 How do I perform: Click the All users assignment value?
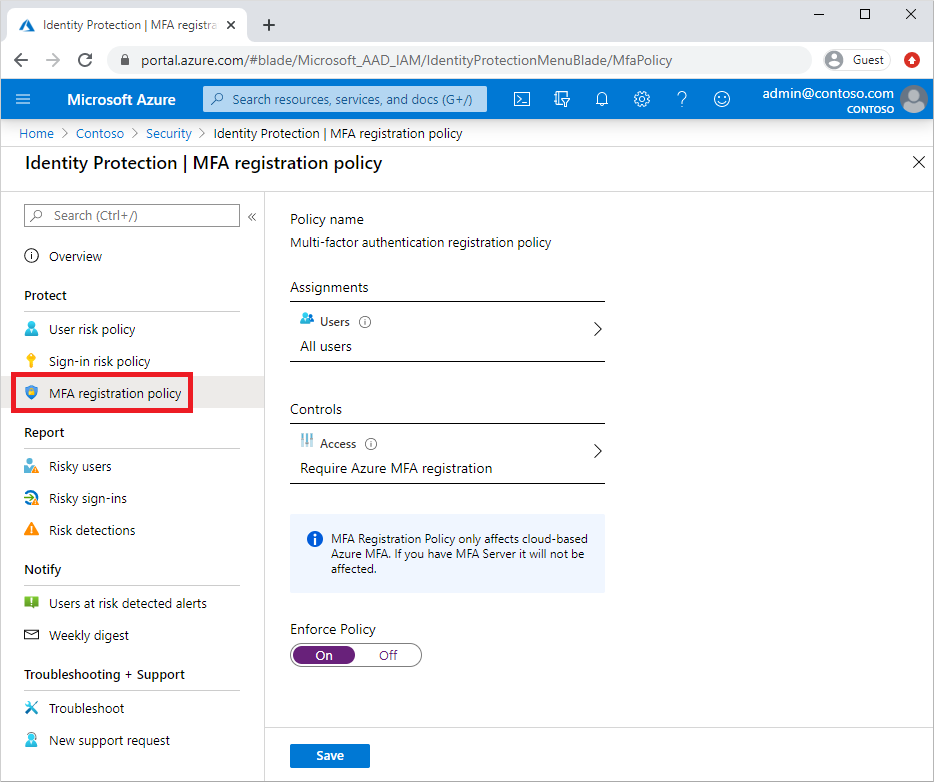326,347
